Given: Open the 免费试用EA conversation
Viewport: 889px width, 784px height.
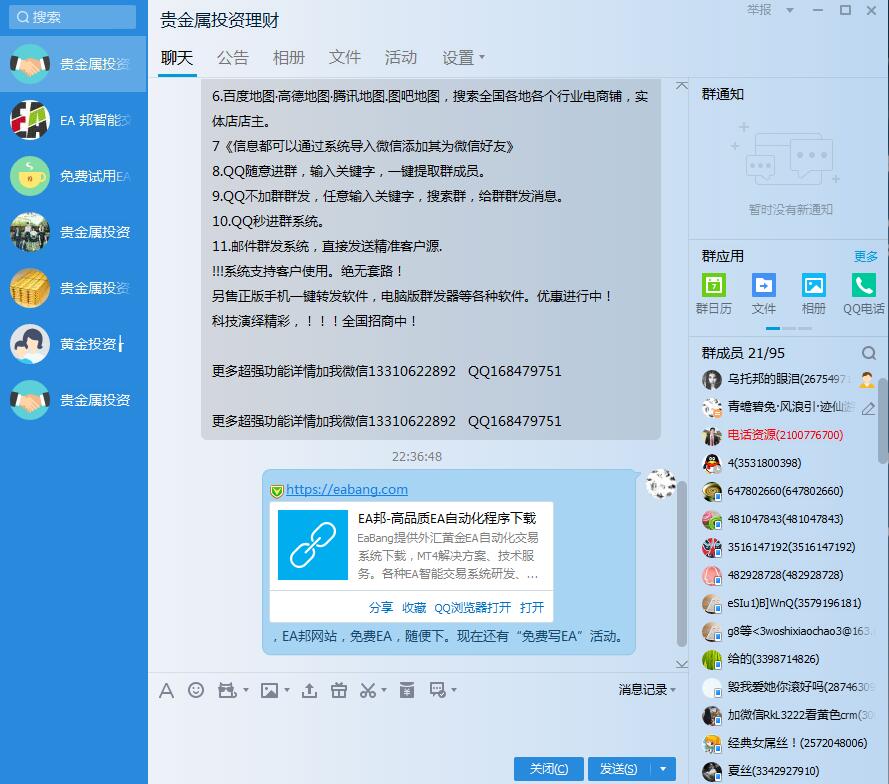Looking at the screenshot, I should [73, 176].
